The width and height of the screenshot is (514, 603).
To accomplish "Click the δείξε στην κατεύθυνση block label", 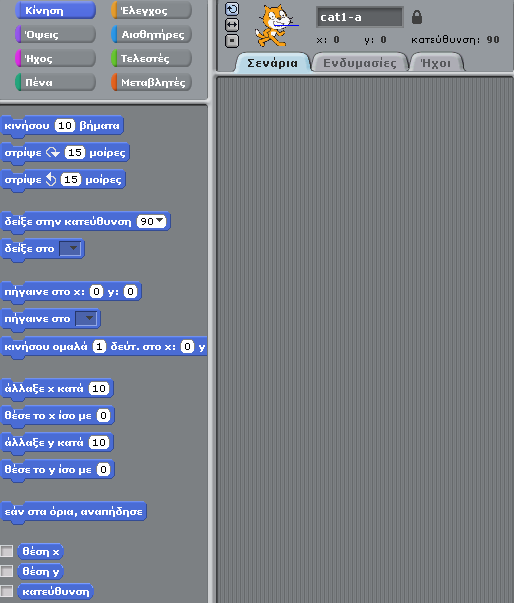I will (68, 222).
